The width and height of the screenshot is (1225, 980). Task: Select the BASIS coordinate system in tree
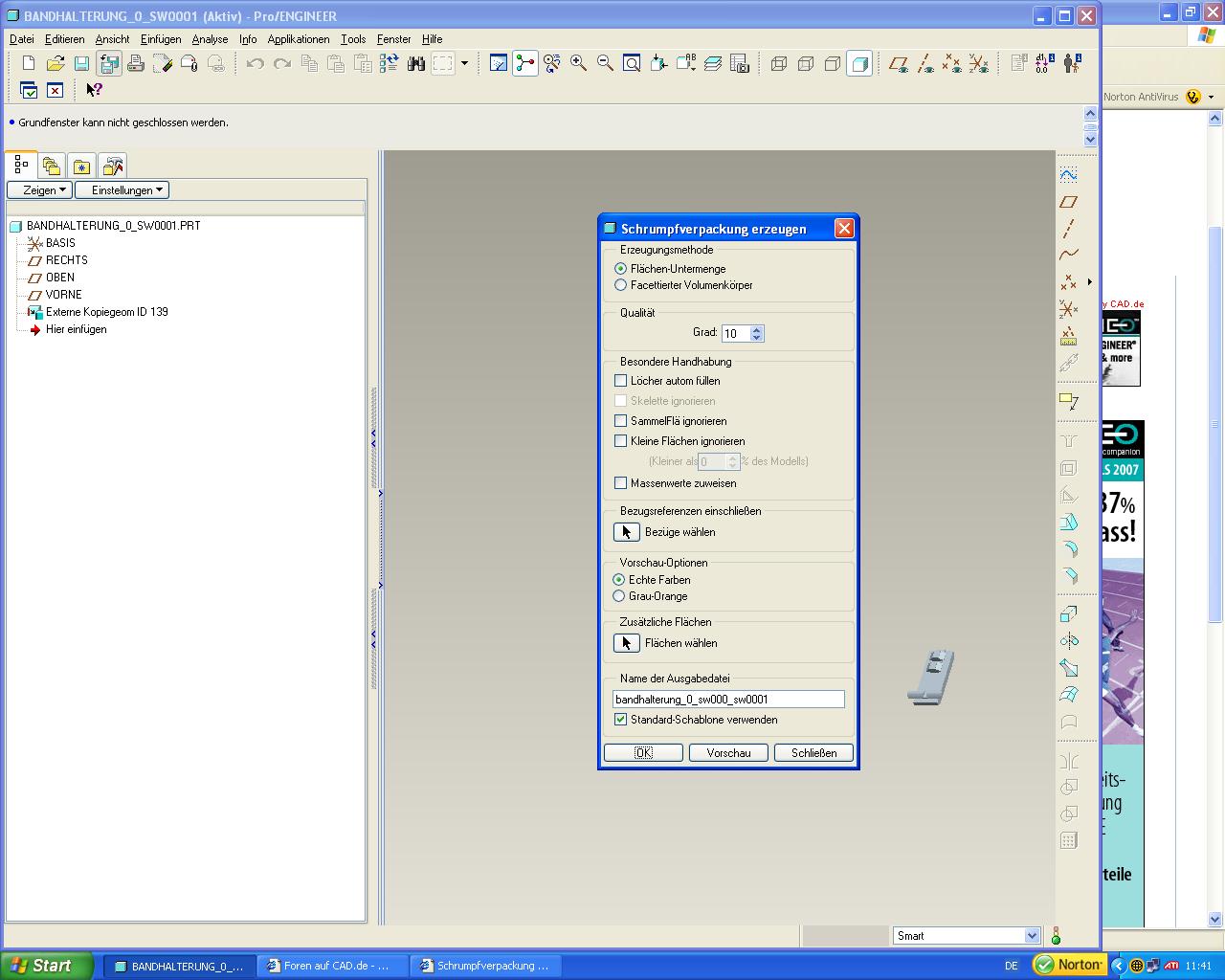(x=59, y=243)
